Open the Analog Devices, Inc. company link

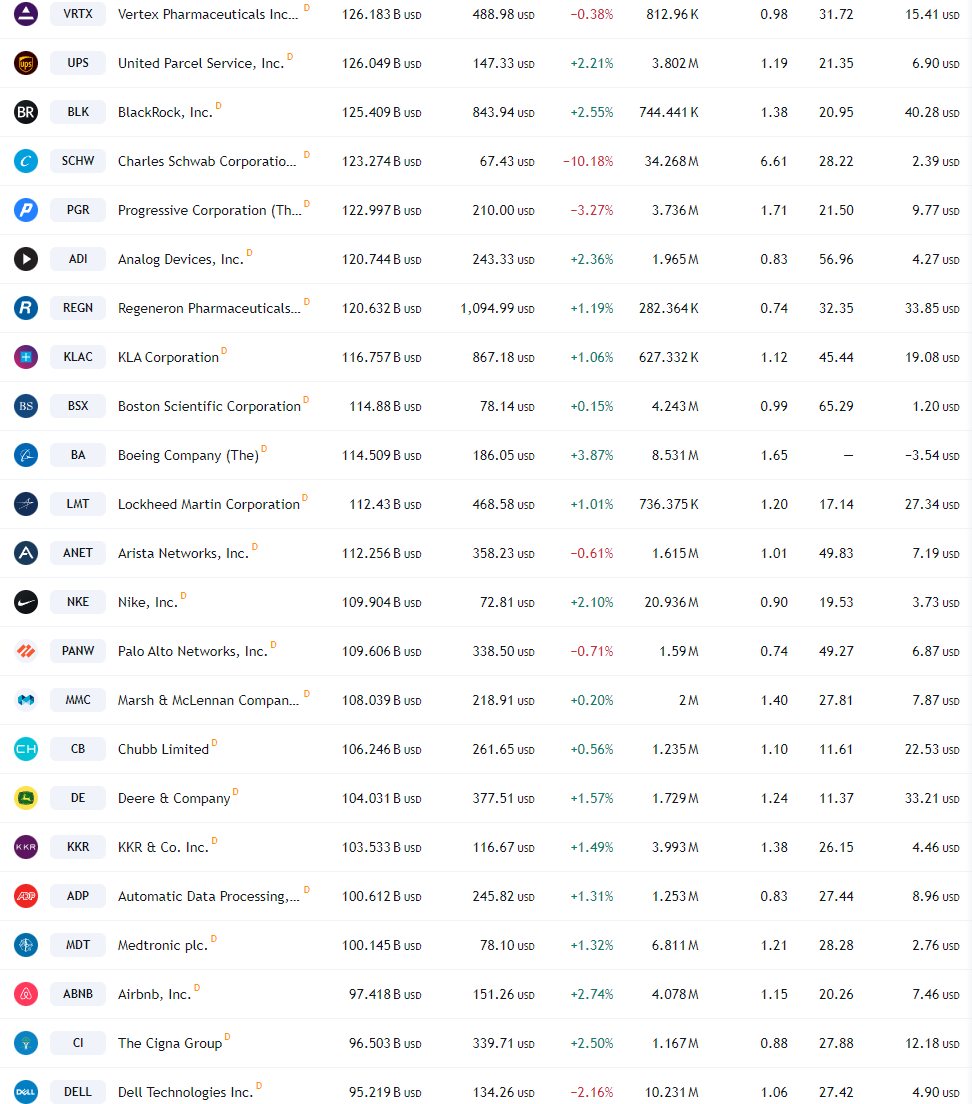click(181, 260)
